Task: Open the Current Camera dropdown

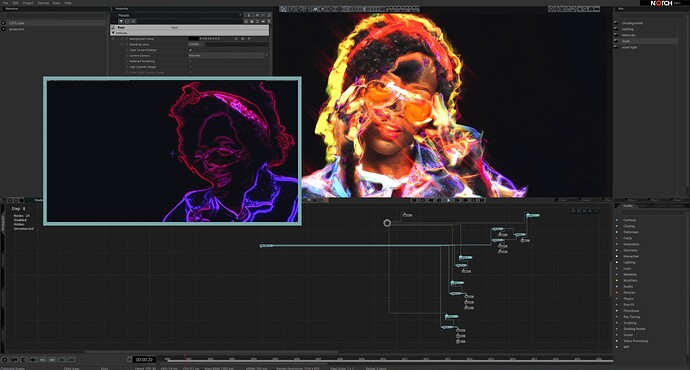Action: coord(228,55)
